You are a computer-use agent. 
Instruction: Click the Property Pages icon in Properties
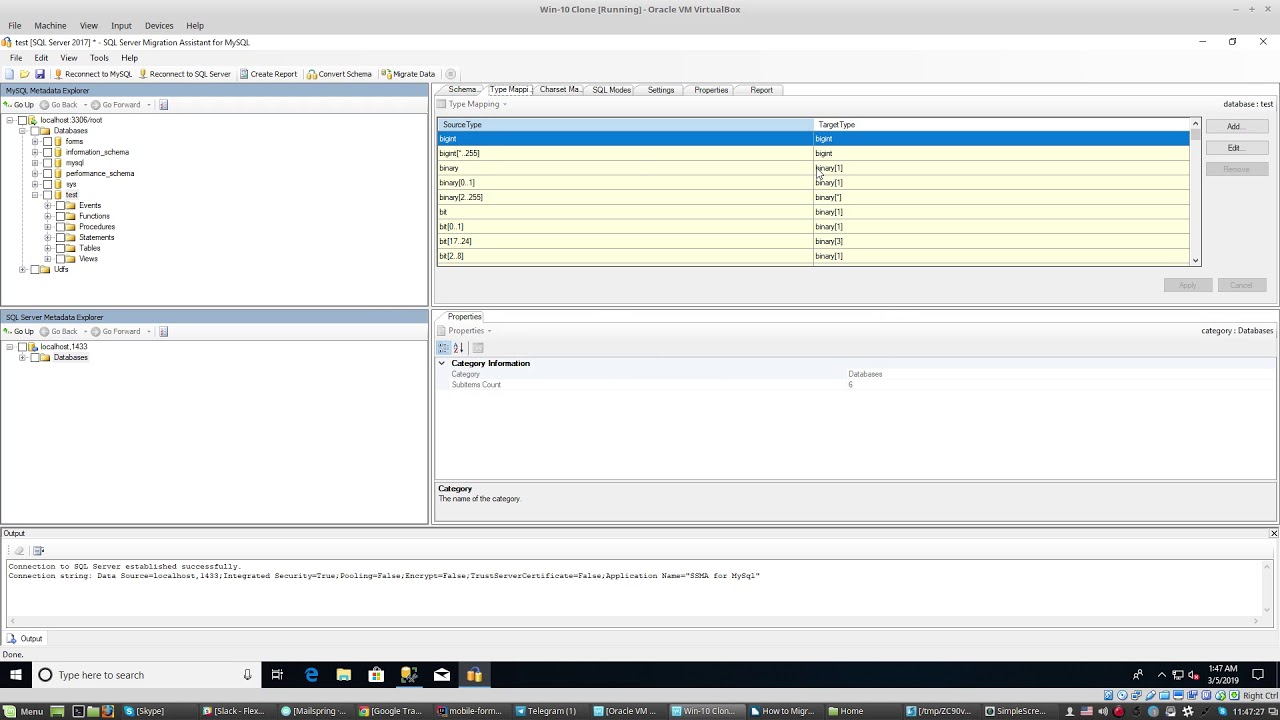click(478, 348)
